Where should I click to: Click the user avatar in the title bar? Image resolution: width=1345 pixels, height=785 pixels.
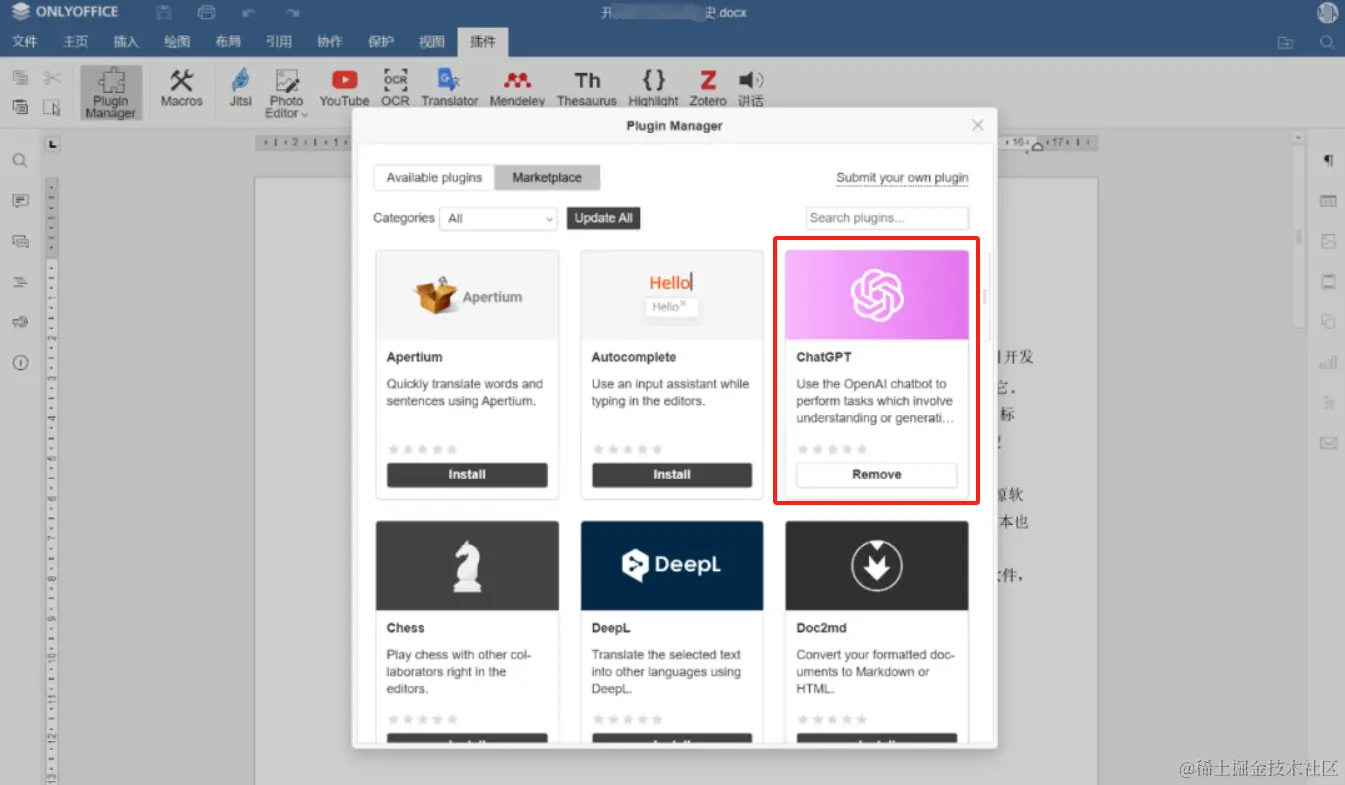[1328, 13]
